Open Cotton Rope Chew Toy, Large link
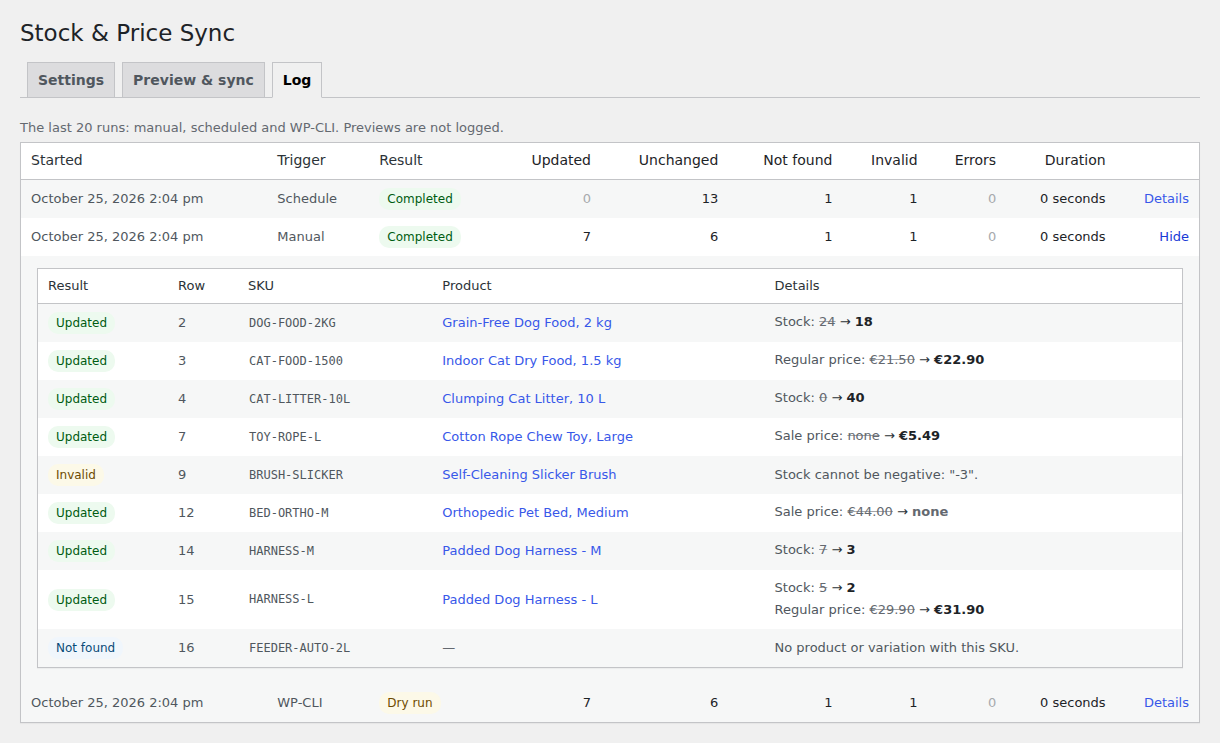This screenshot has height=743, width=1220. click(537, 437)
